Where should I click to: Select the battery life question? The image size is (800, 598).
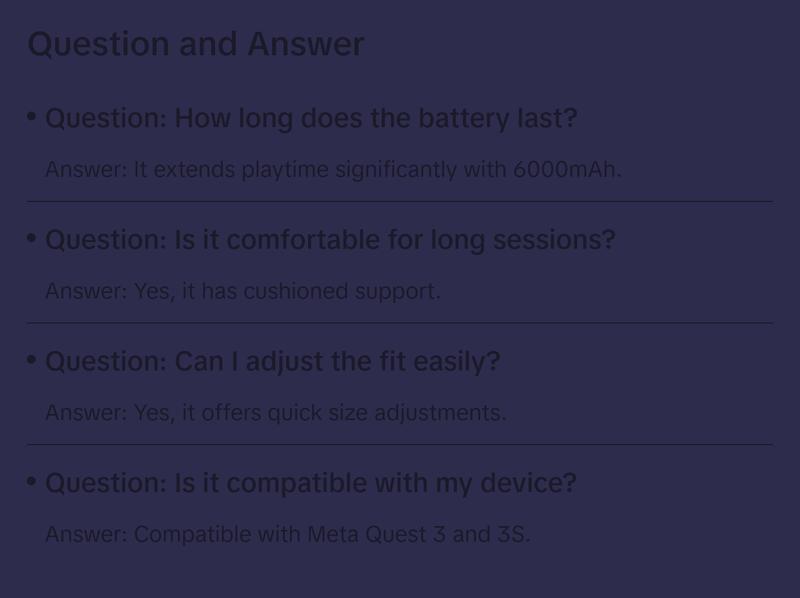click(311, 118)
